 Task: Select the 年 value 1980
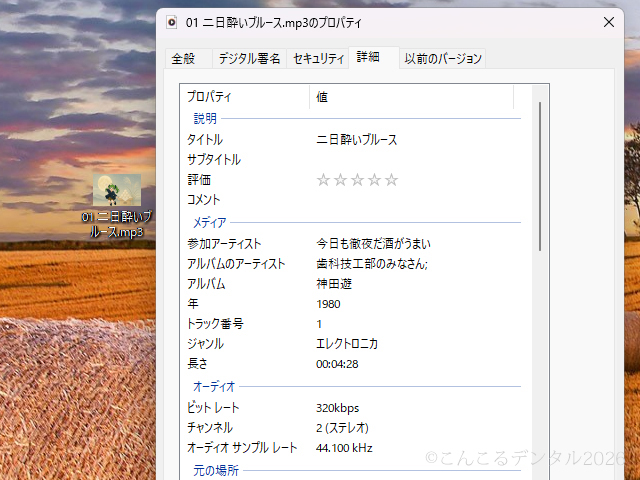[328, 304]
